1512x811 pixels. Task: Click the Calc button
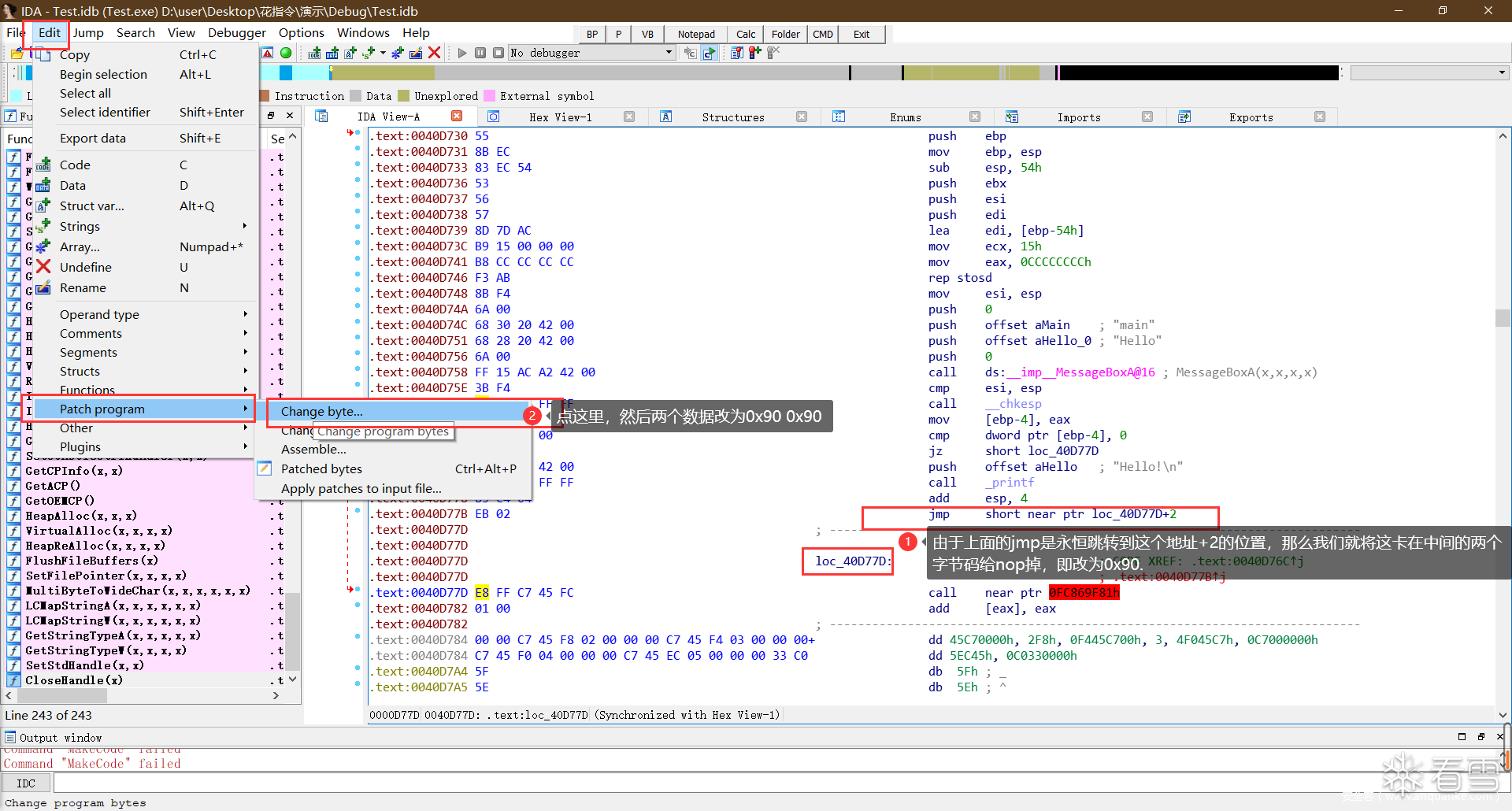pyautogui.click(x=746, y=34)
